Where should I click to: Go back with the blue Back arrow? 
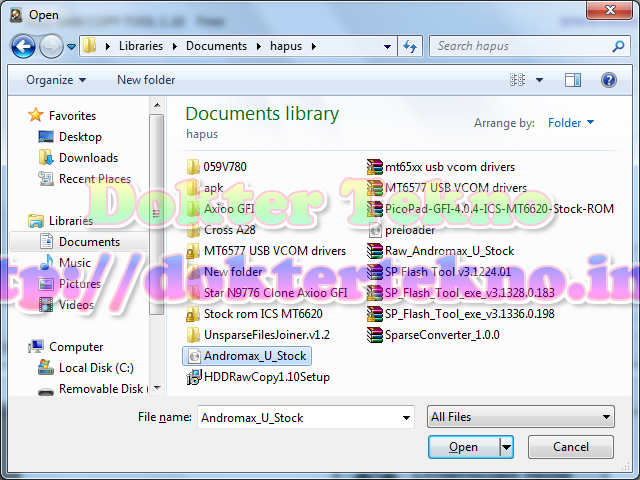pos(23,46)
